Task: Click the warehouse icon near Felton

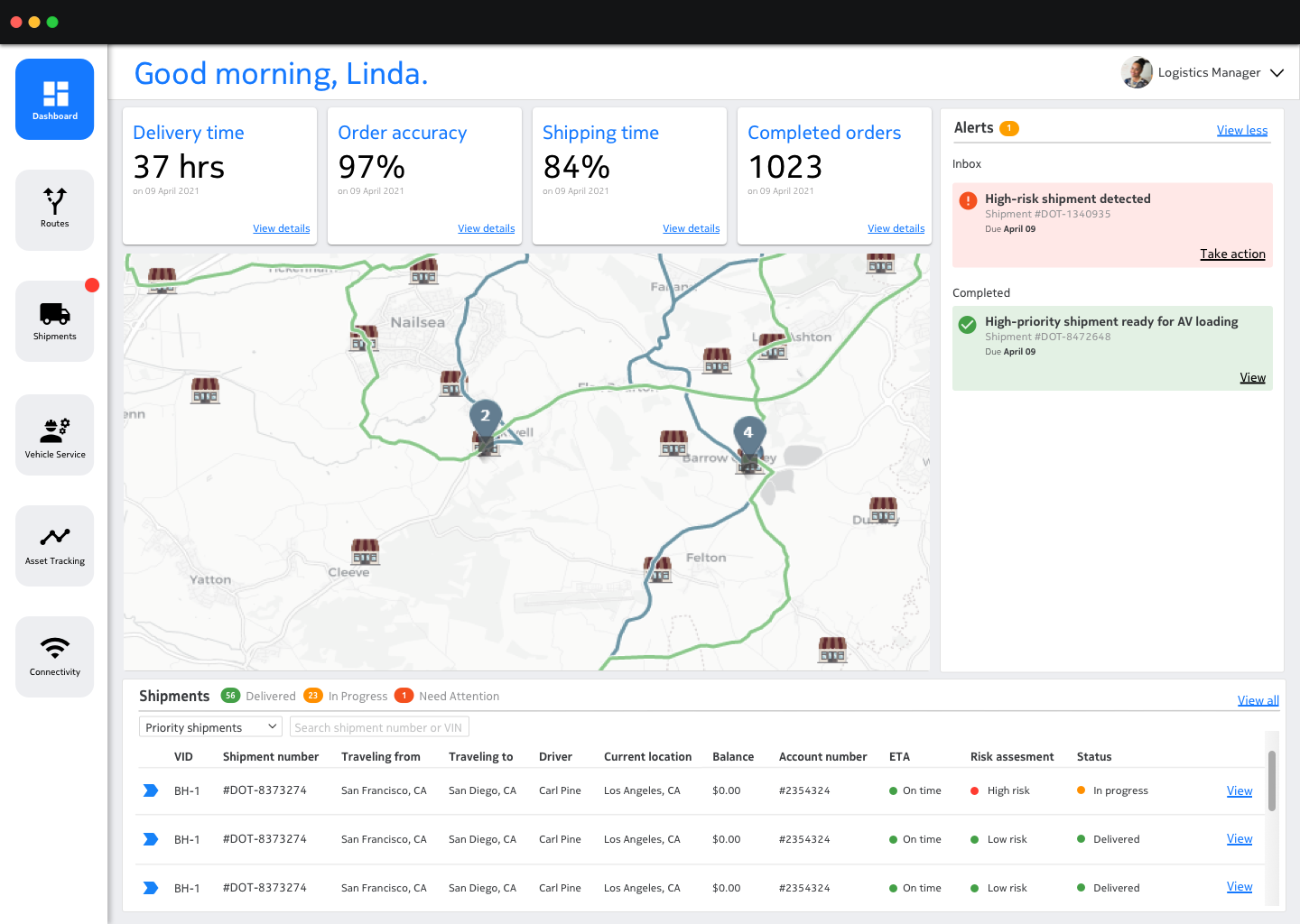Action: 658,569
